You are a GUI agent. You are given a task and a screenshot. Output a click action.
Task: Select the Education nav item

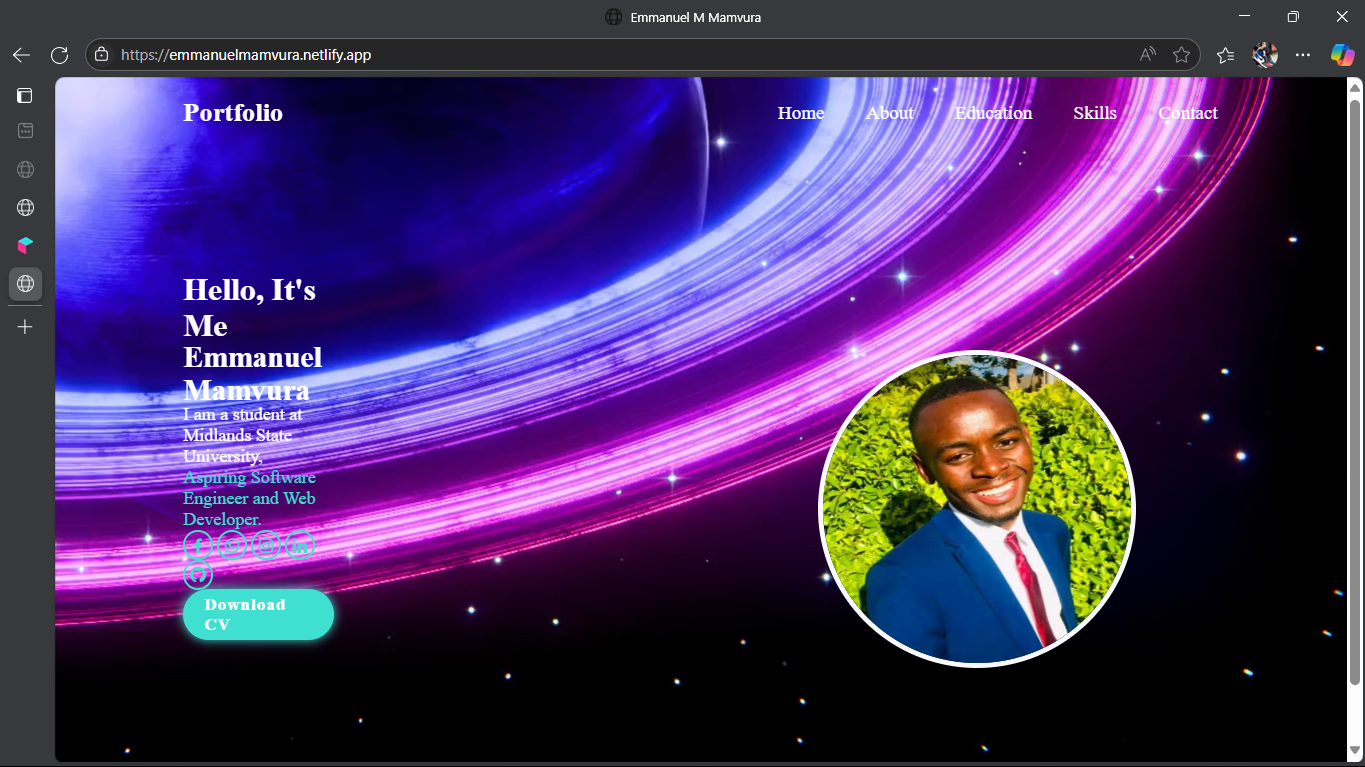[x=993, y=113]
